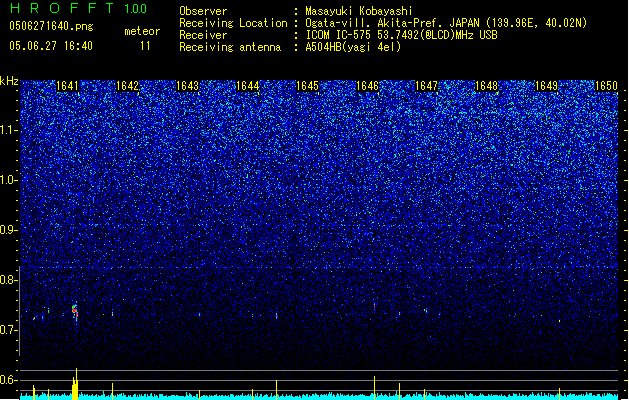
Task: Select the filename 0506271640.png
Action: click(x=51, y=26)
